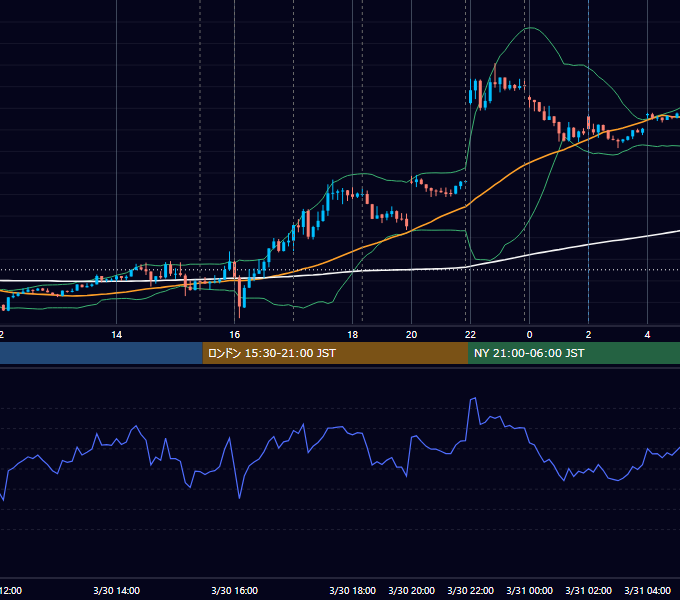680x600 pixels.
Task: Click the "3/30 18:00" date label
Action: (x=353, y=590)
